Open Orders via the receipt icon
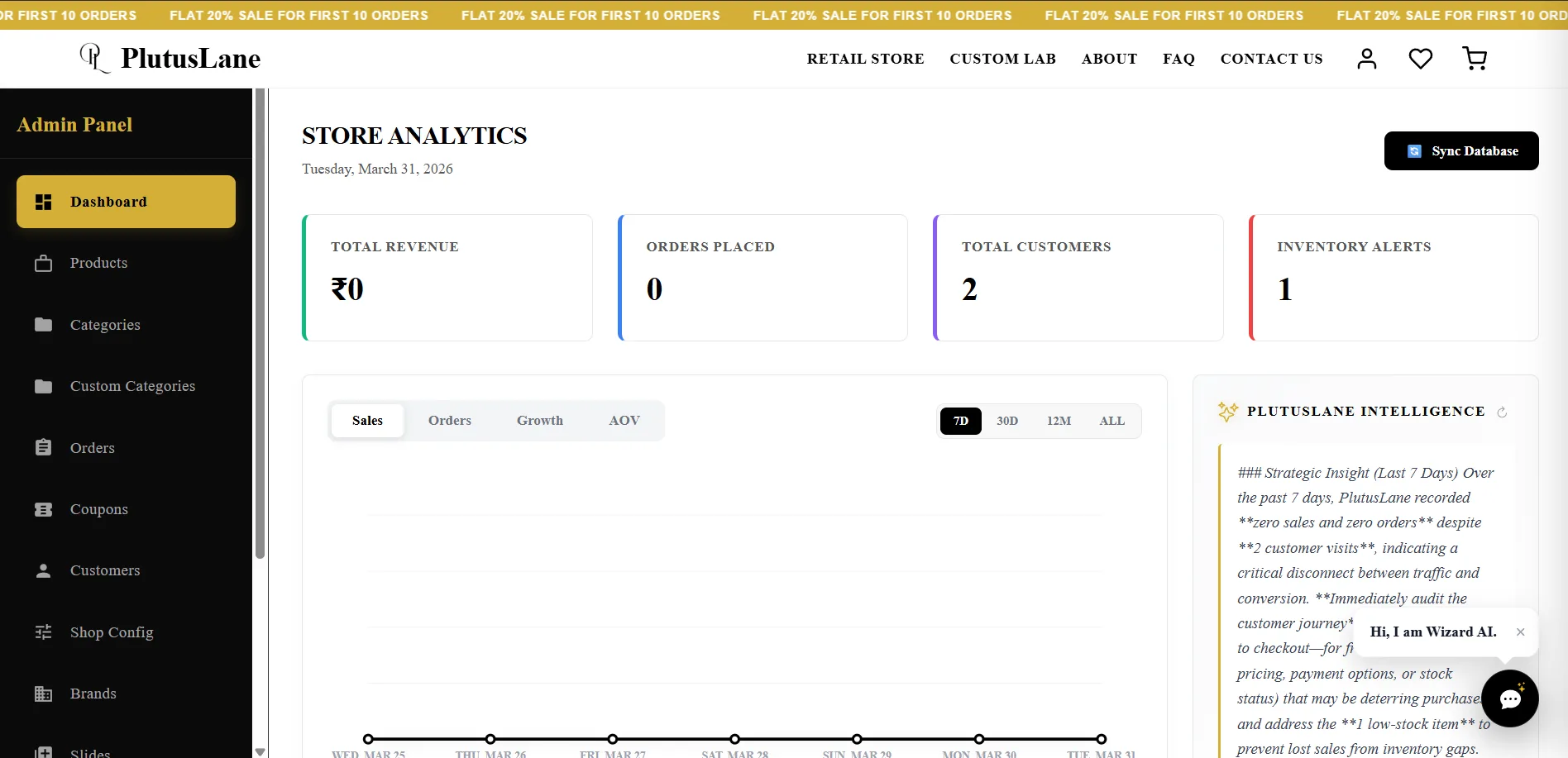This screenshot has width=1568, height=758. click(x=43, y=447)
